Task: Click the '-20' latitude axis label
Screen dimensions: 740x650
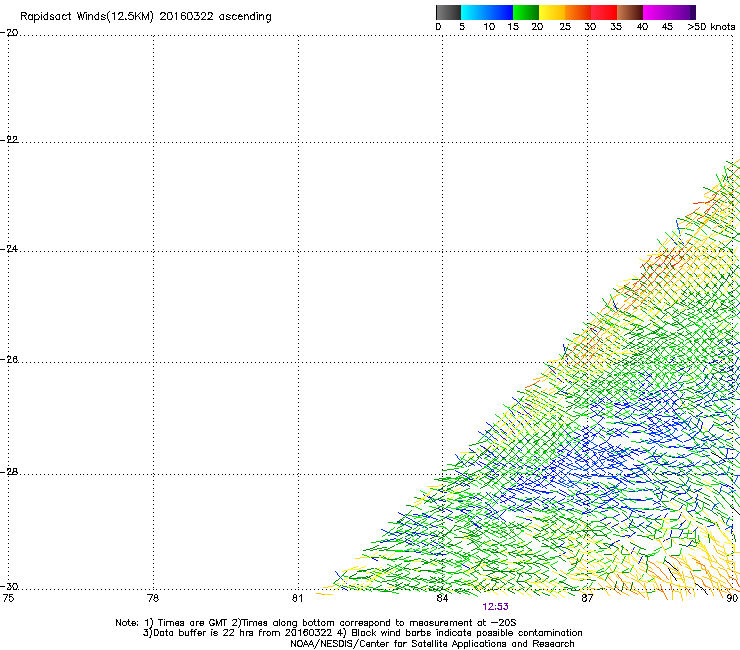Action: [x=9, y=33]
